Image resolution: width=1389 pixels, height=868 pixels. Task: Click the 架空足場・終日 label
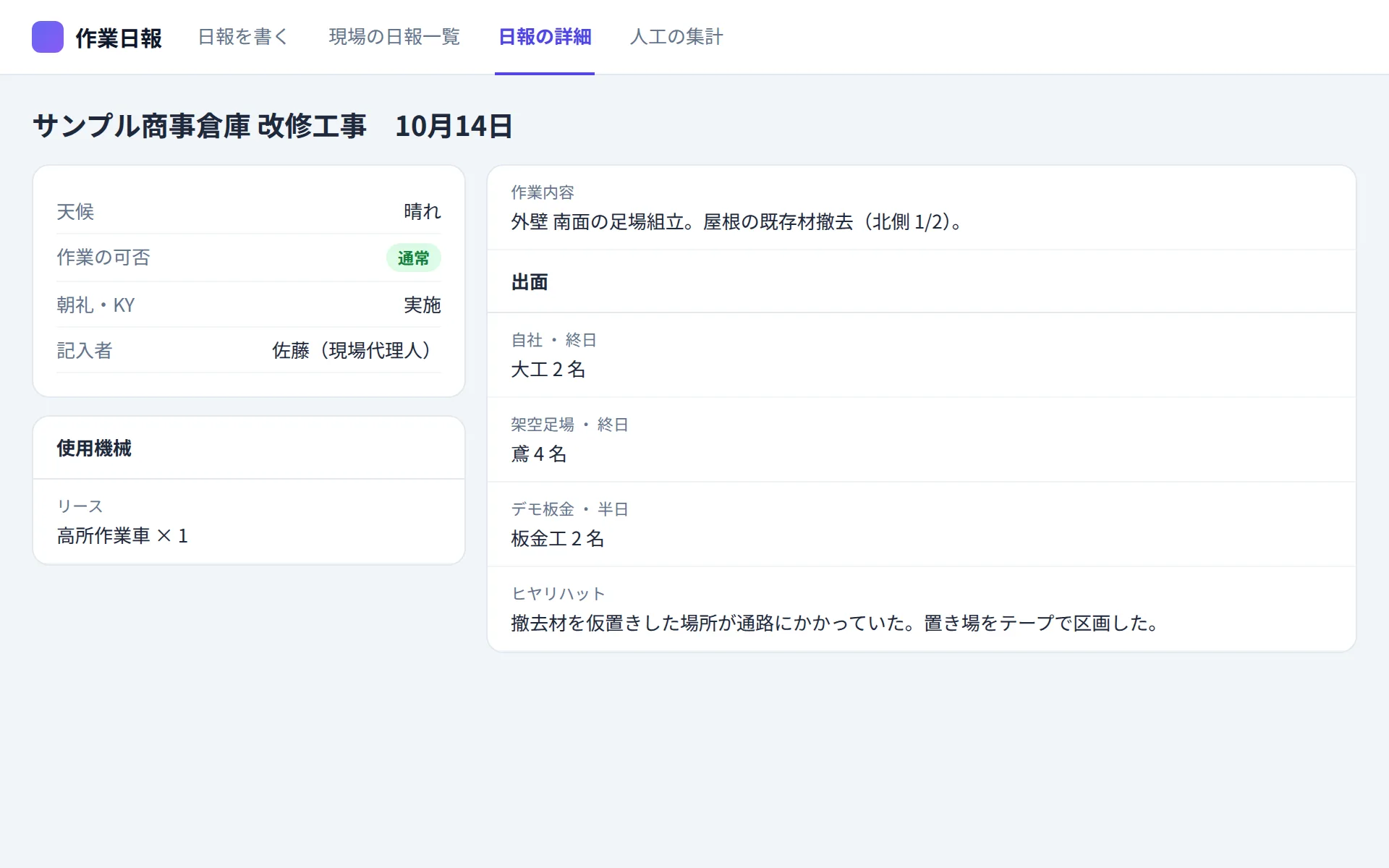570,425
